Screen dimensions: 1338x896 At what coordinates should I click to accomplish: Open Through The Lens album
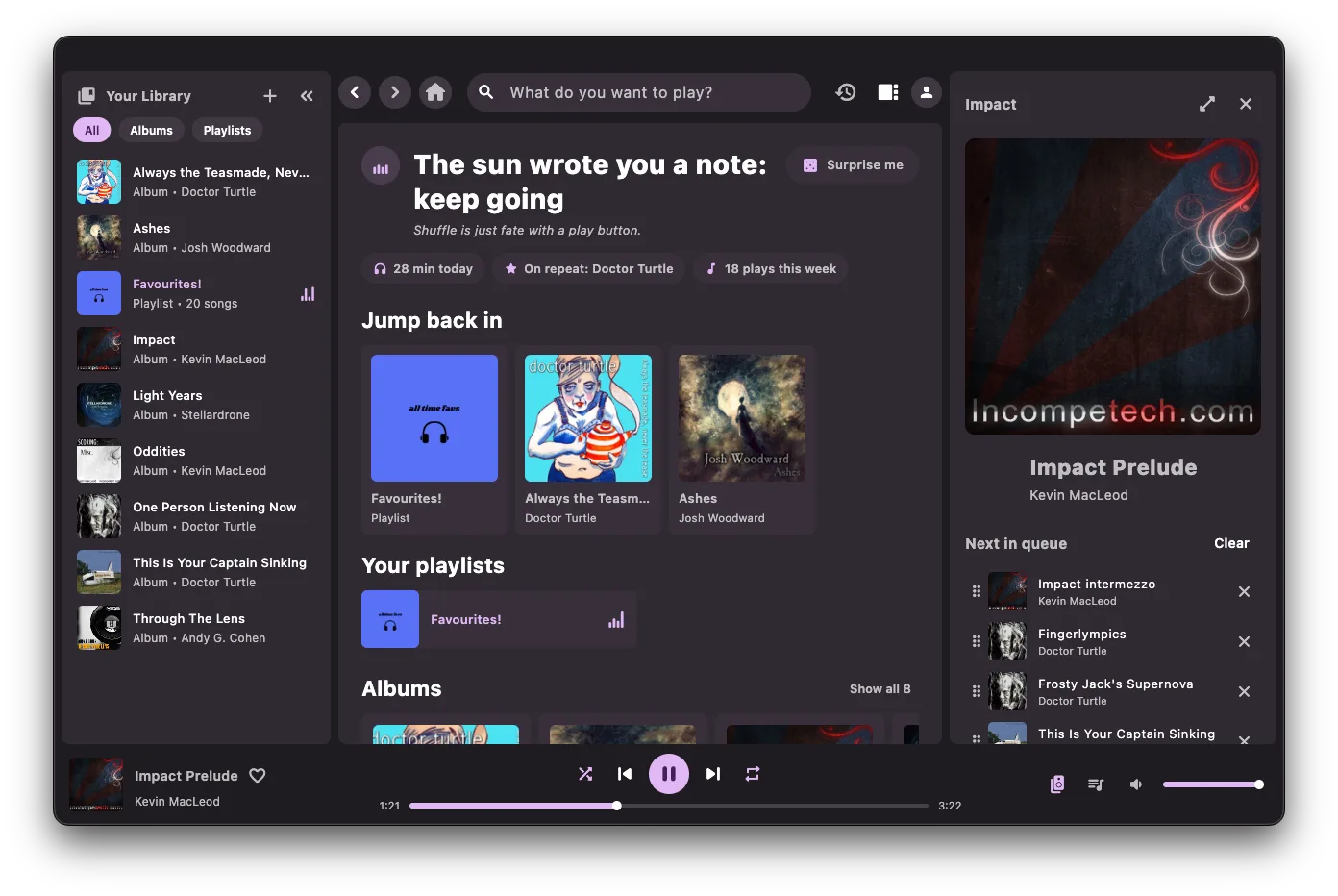196,628
